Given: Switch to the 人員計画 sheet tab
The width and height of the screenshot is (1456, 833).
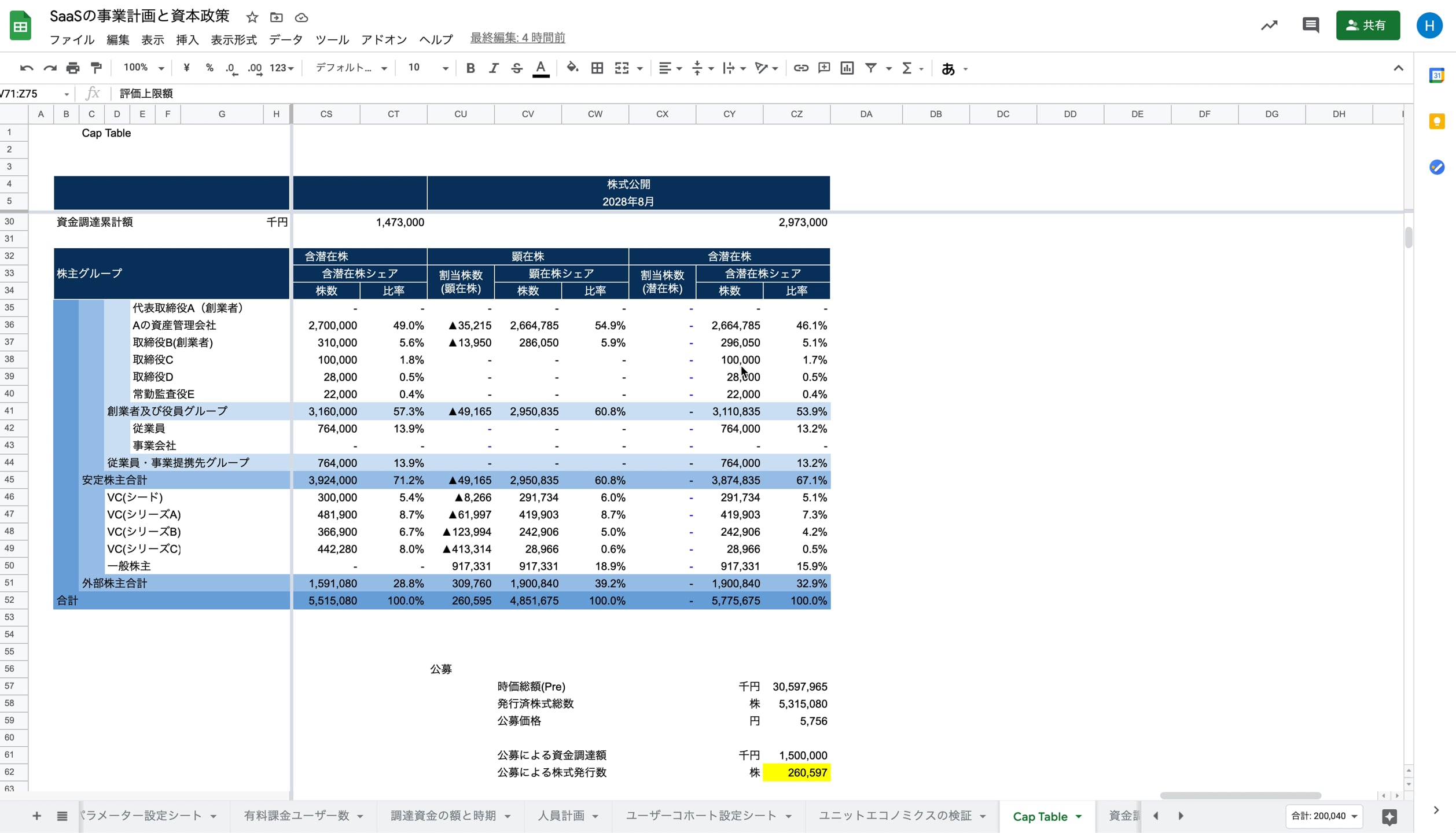Looking at the screenshot, I should click(560, 816).
